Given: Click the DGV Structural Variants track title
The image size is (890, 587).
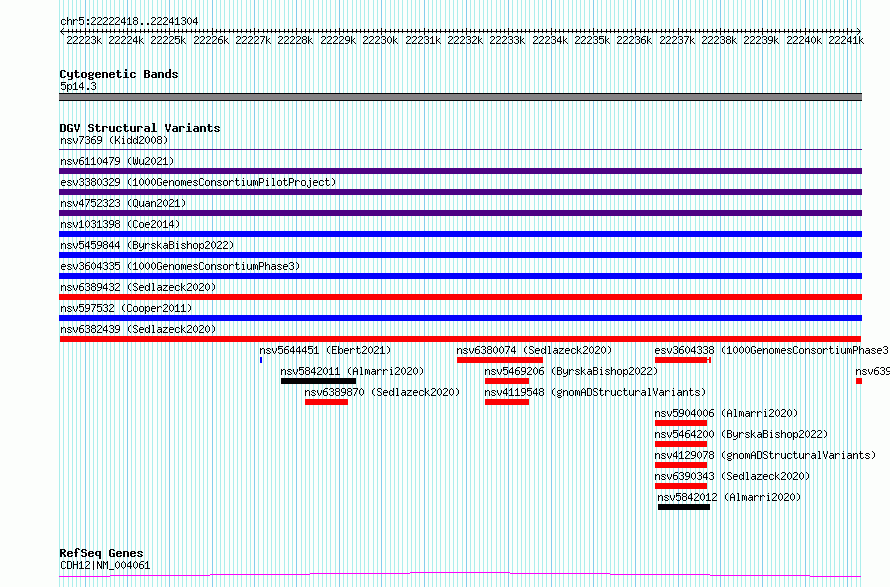Looking at the screenshot, I should (140, 128).
